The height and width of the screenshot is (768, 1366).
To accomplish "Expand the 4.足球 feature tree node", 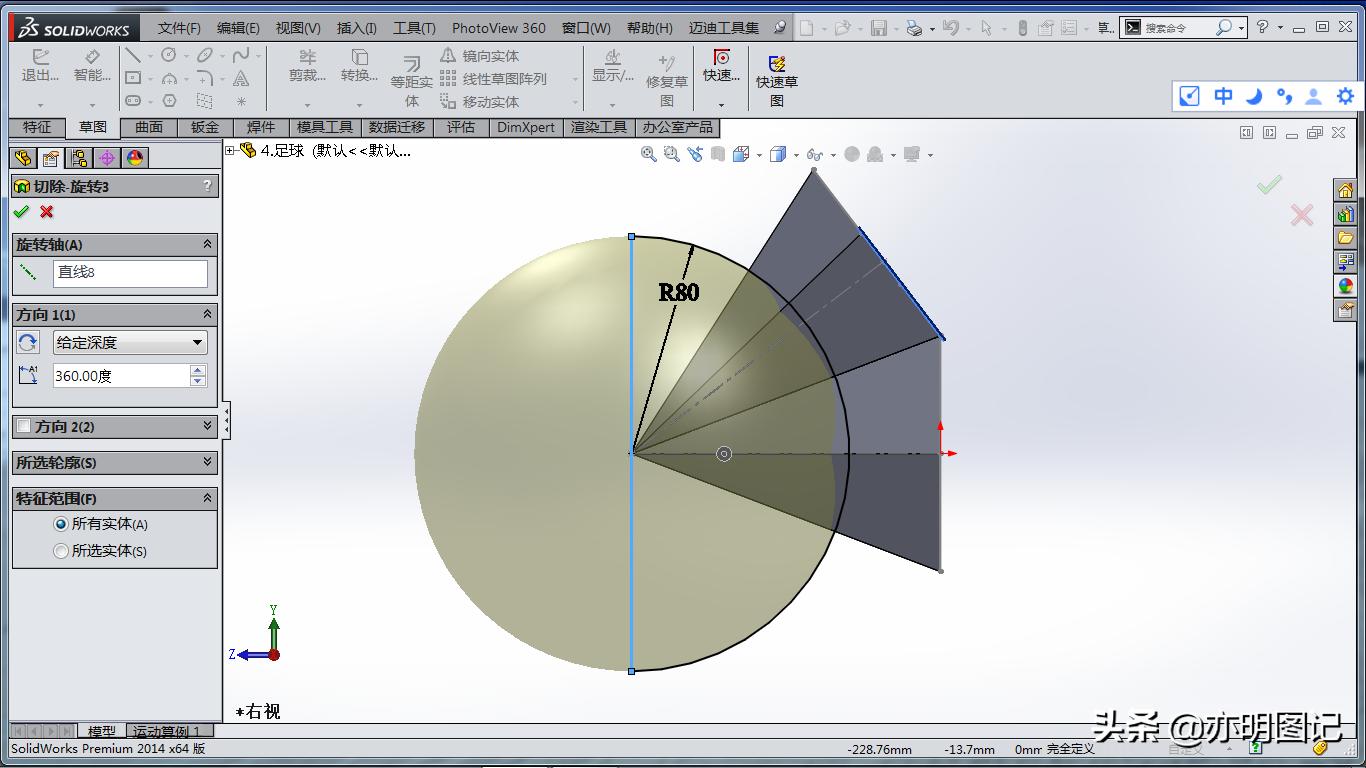I will click(230, 151).
